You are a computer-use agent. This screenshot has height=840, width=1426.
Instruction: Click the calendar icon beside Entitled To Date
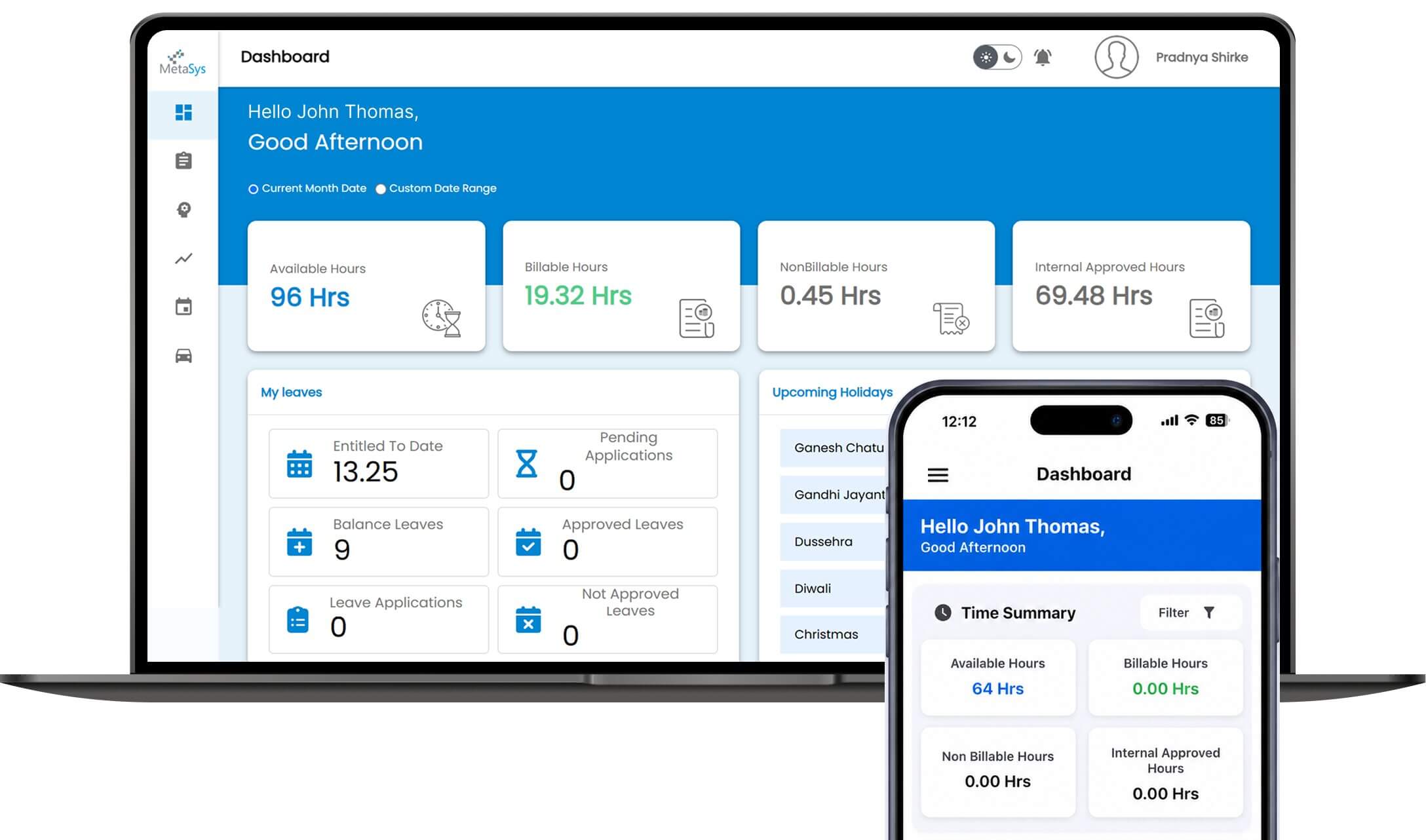click(299, 464)
